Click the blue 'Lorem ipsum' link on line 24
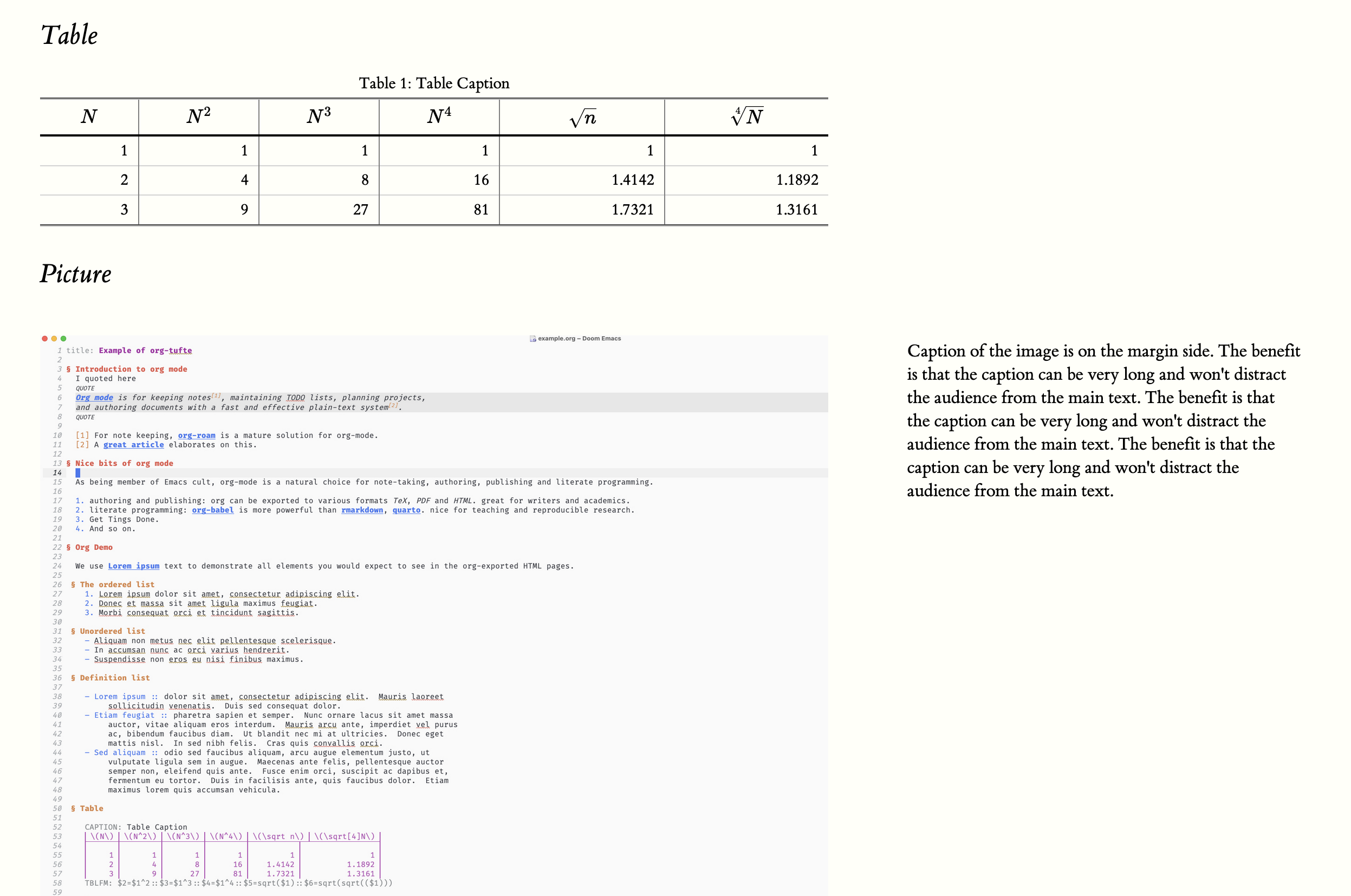Image resolution: width=1351 pixels, height=896 pixels. [x=134, y=566]
